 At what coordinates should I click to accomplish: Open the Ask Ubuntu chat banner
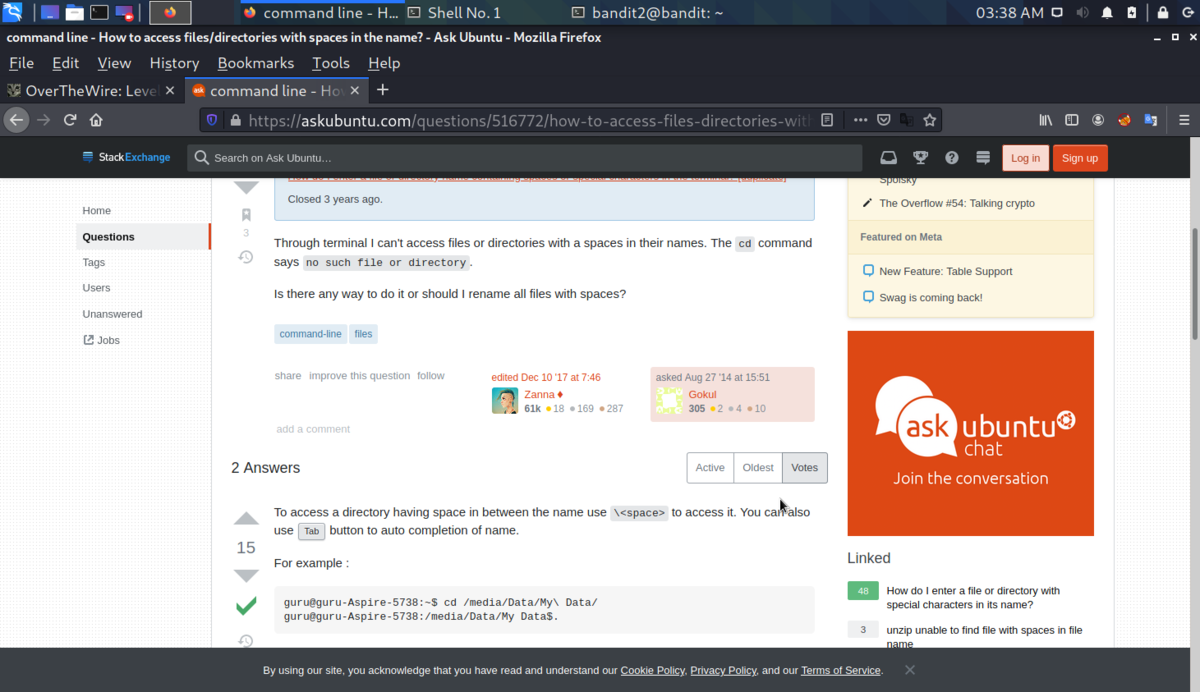click(970, 433)
